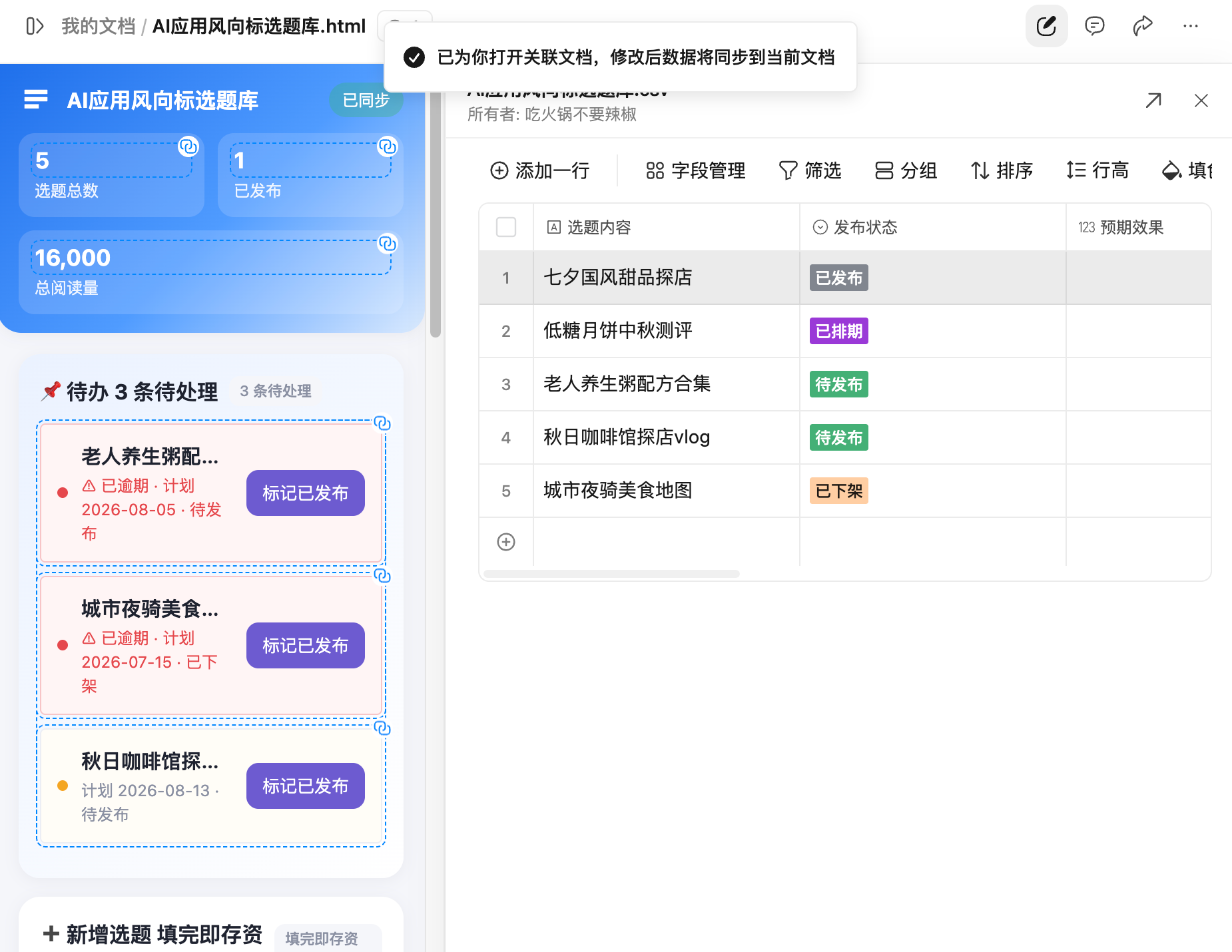This screenshot has height=952, width=1232.
Task: Toggle the left sidebar panel icon
Action: [35, 26]
